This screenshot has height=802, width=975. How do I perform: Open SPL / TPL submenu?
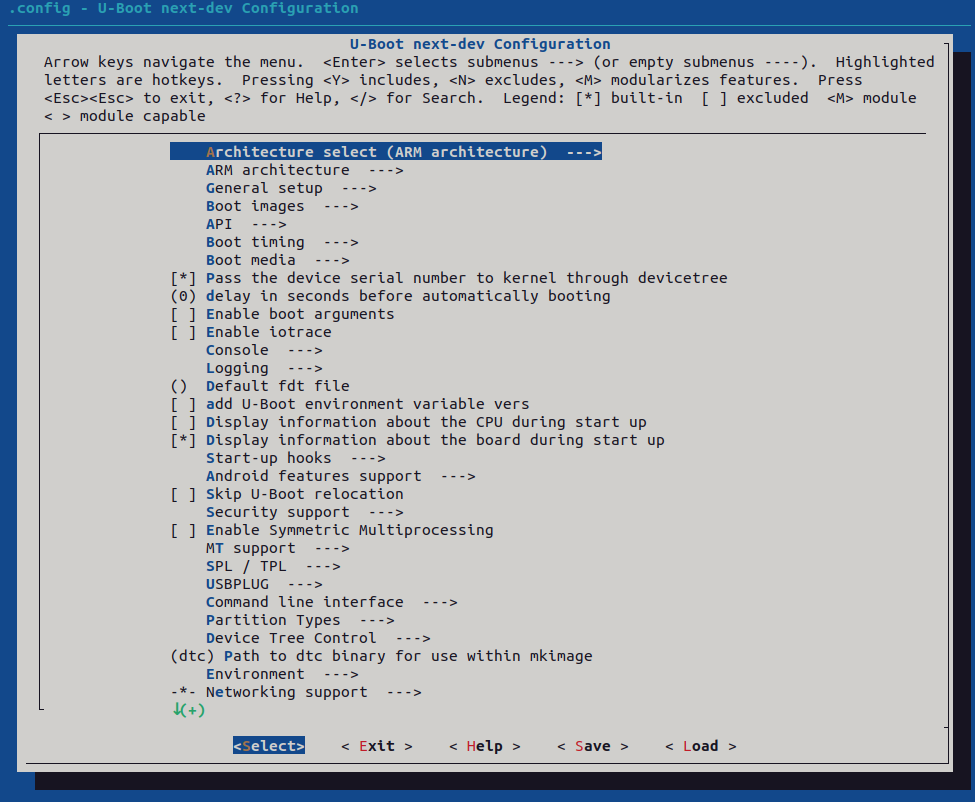274,566
